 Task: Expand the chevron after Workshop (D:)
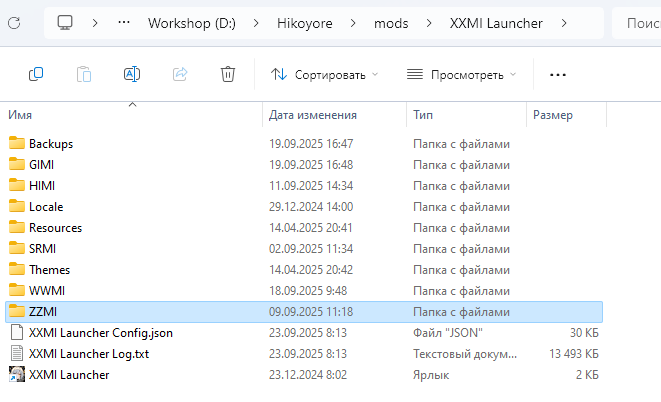click(256, 23)
